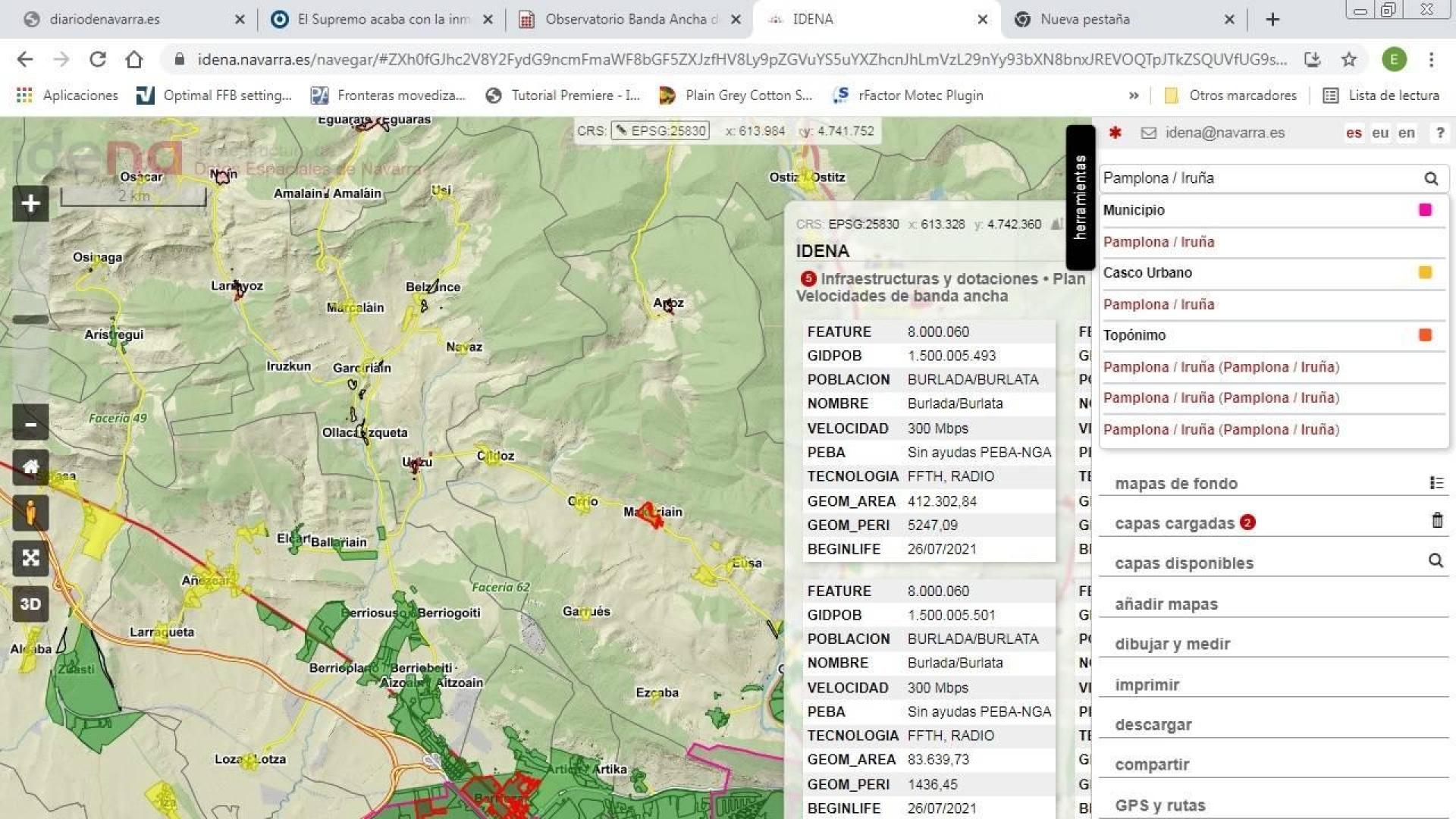
Task: Zoom in using the plus map control
Action: point(30,202)
